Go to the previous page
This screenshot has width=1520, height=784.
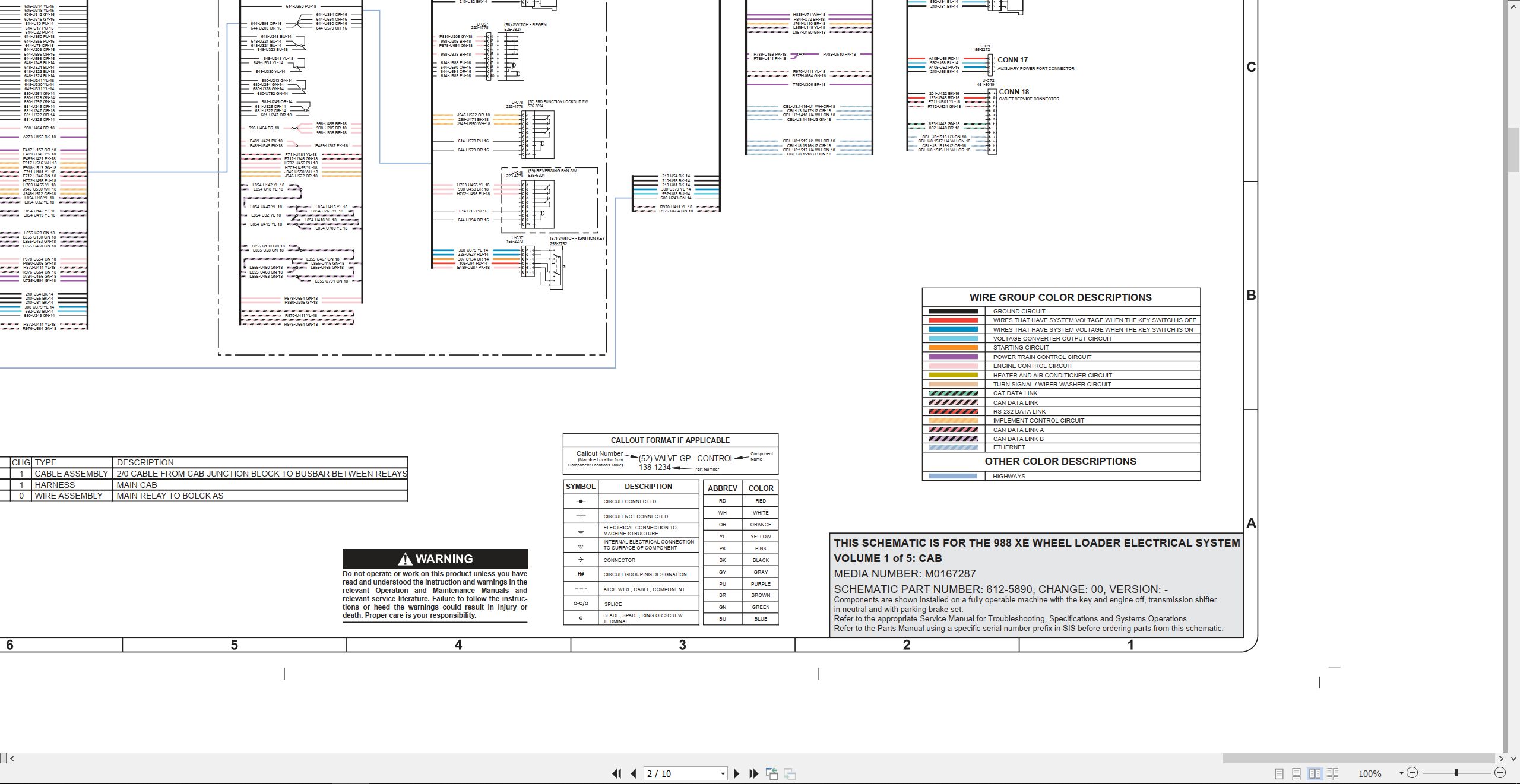[634, 773]
